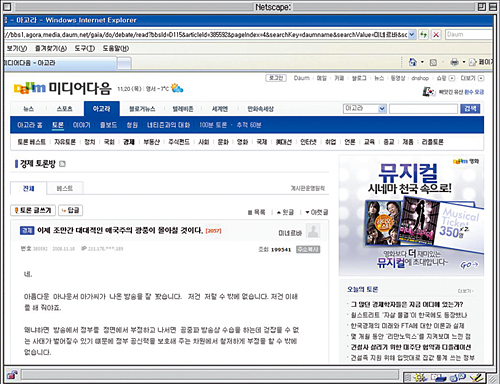Click 네티즌과의 대화 in blue bar
500x384 pixels.
(x=168, y=125)
